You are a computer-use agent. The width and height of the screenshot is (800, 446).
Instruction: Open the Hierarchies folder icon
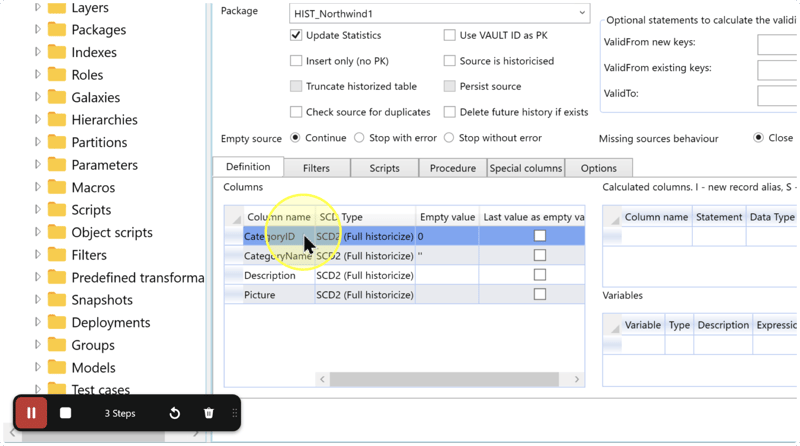[x=57, y=119]
